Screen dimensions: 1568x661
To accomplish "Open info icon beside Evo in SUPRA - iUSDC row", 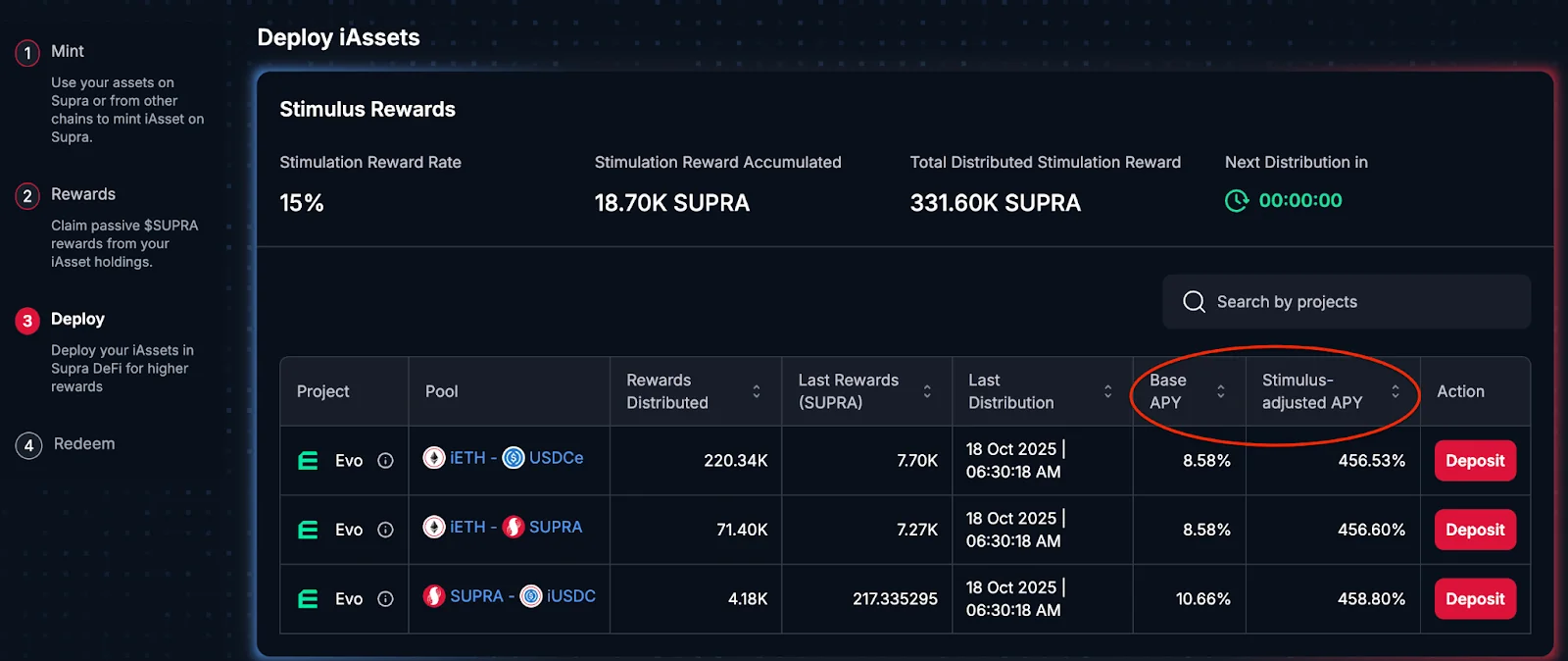I will [385, 599].
